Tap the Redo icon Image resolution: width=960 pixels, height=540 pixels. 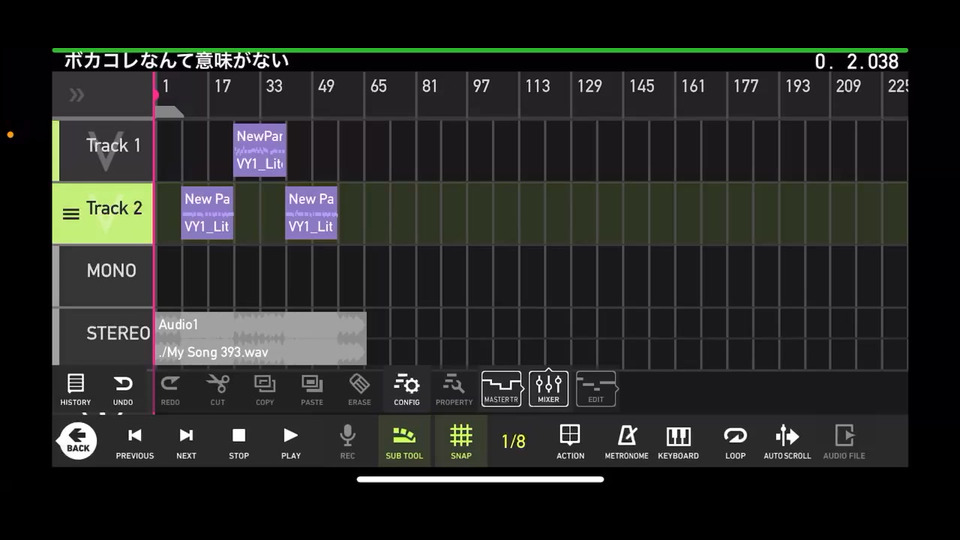[x=170, y=389]
